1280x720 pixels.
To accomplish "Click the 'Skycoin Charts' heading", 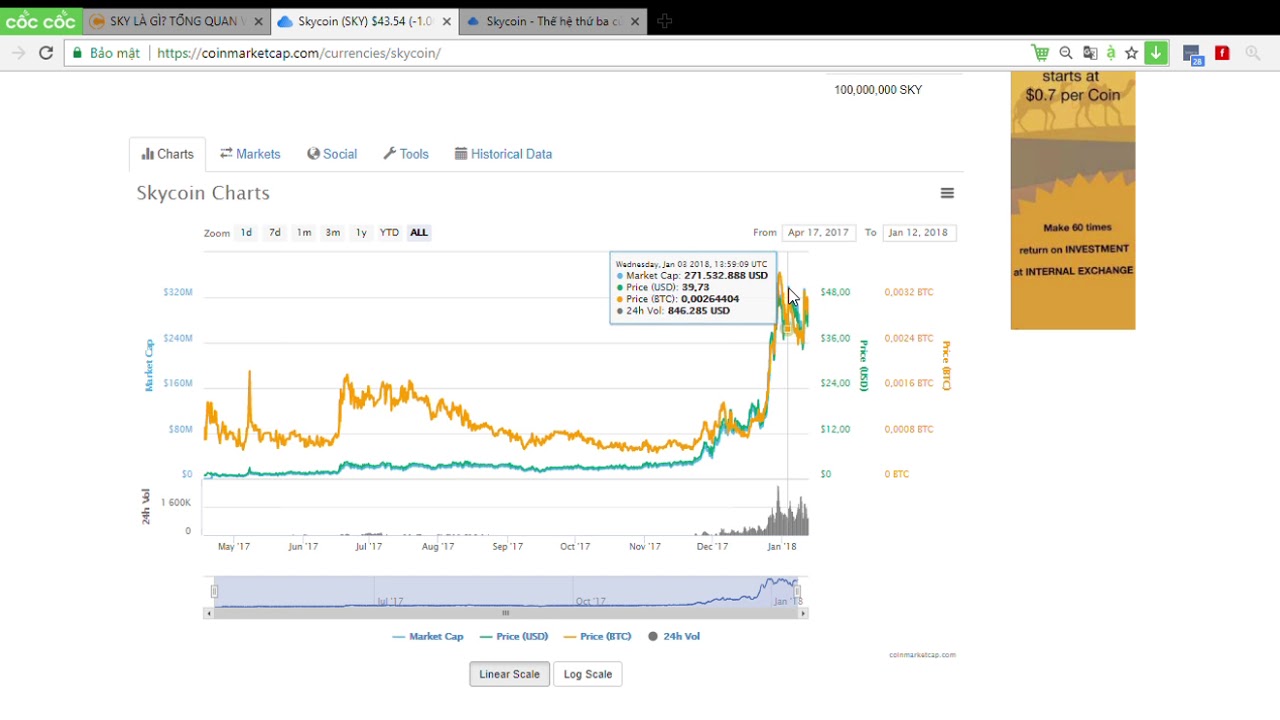I will 203,193.
